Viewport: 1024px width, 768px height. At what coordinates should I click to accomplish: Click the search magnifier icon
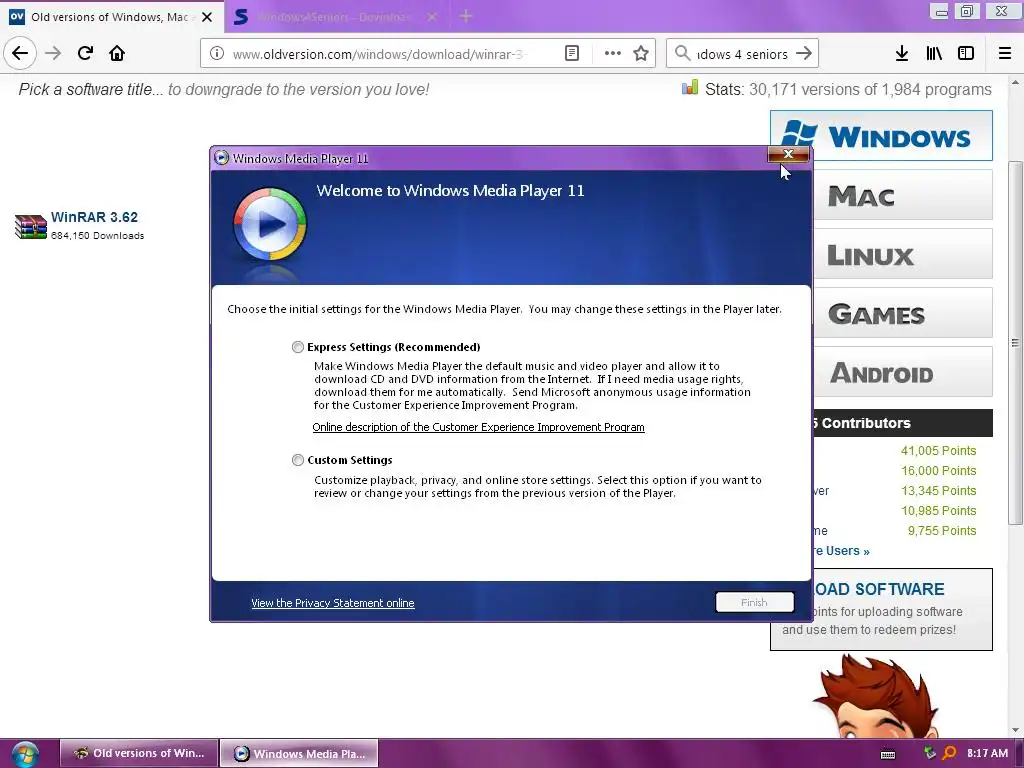(x=682, y=54)
